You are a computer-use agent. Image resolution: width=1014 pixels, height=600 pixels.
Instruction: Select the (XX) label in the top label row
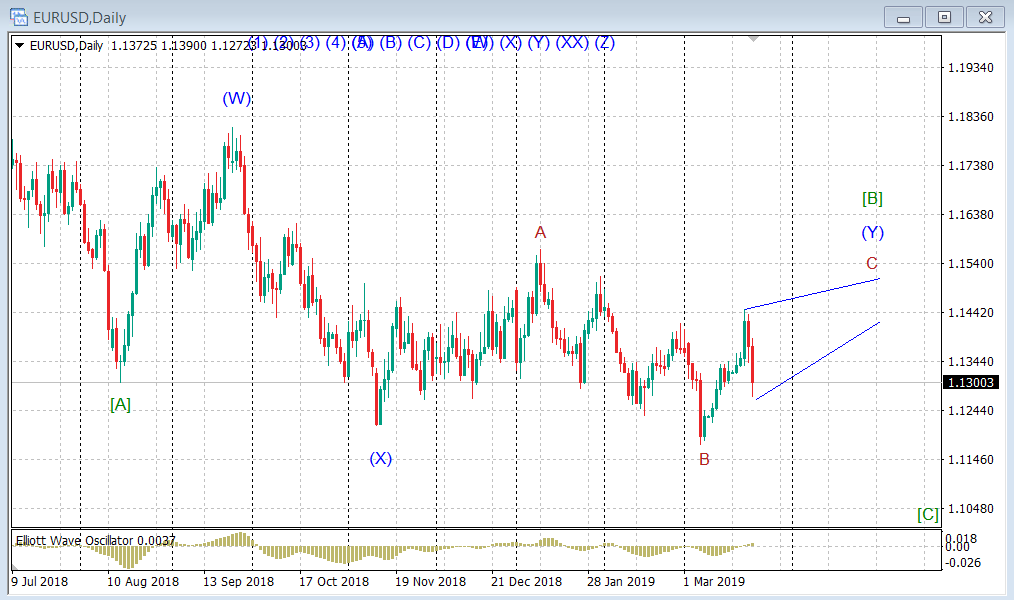[x=572, y=43]
